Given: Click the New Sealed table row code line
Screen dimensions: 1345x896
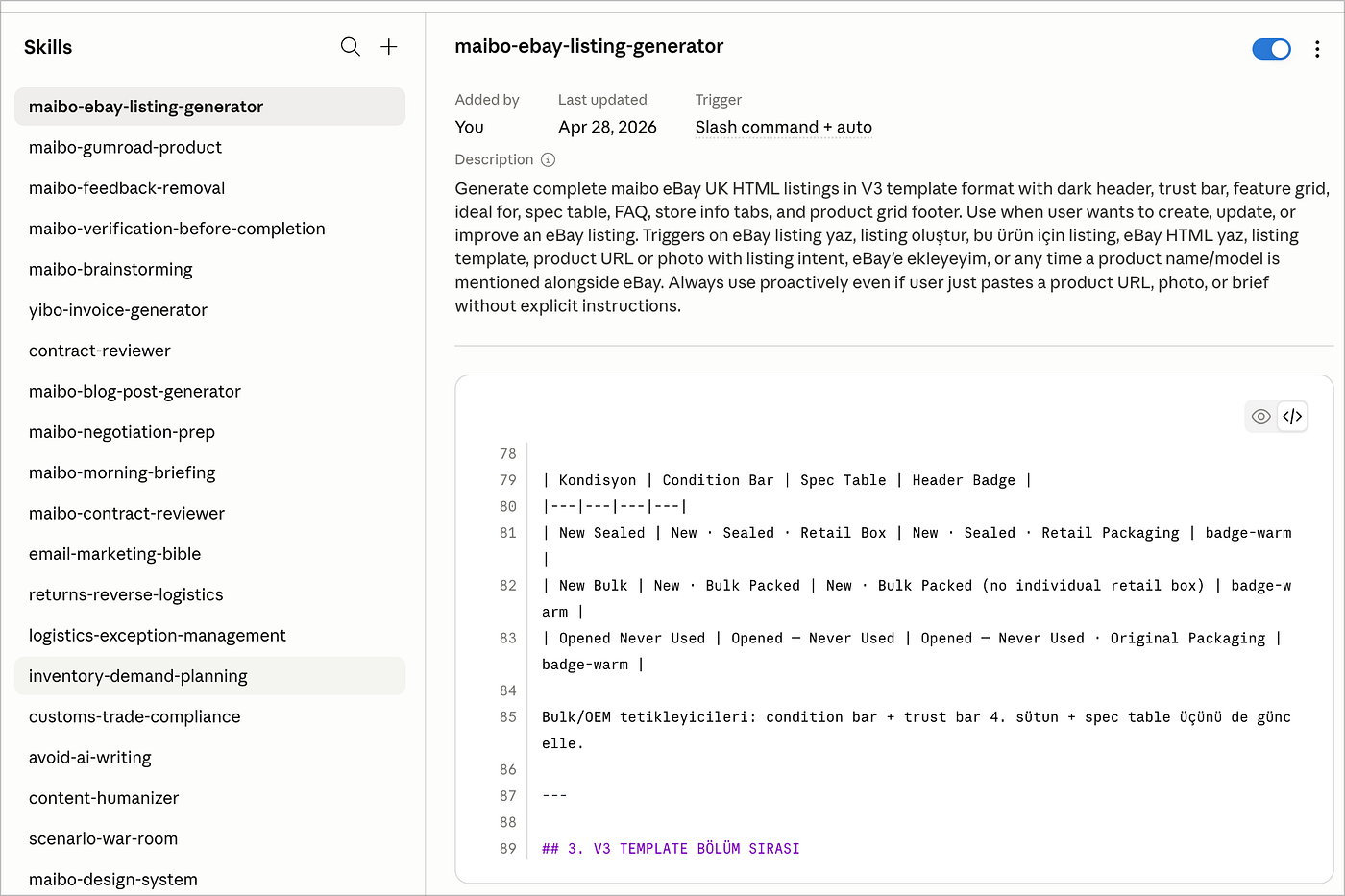Looking at the screenshot, I should 917,545.
